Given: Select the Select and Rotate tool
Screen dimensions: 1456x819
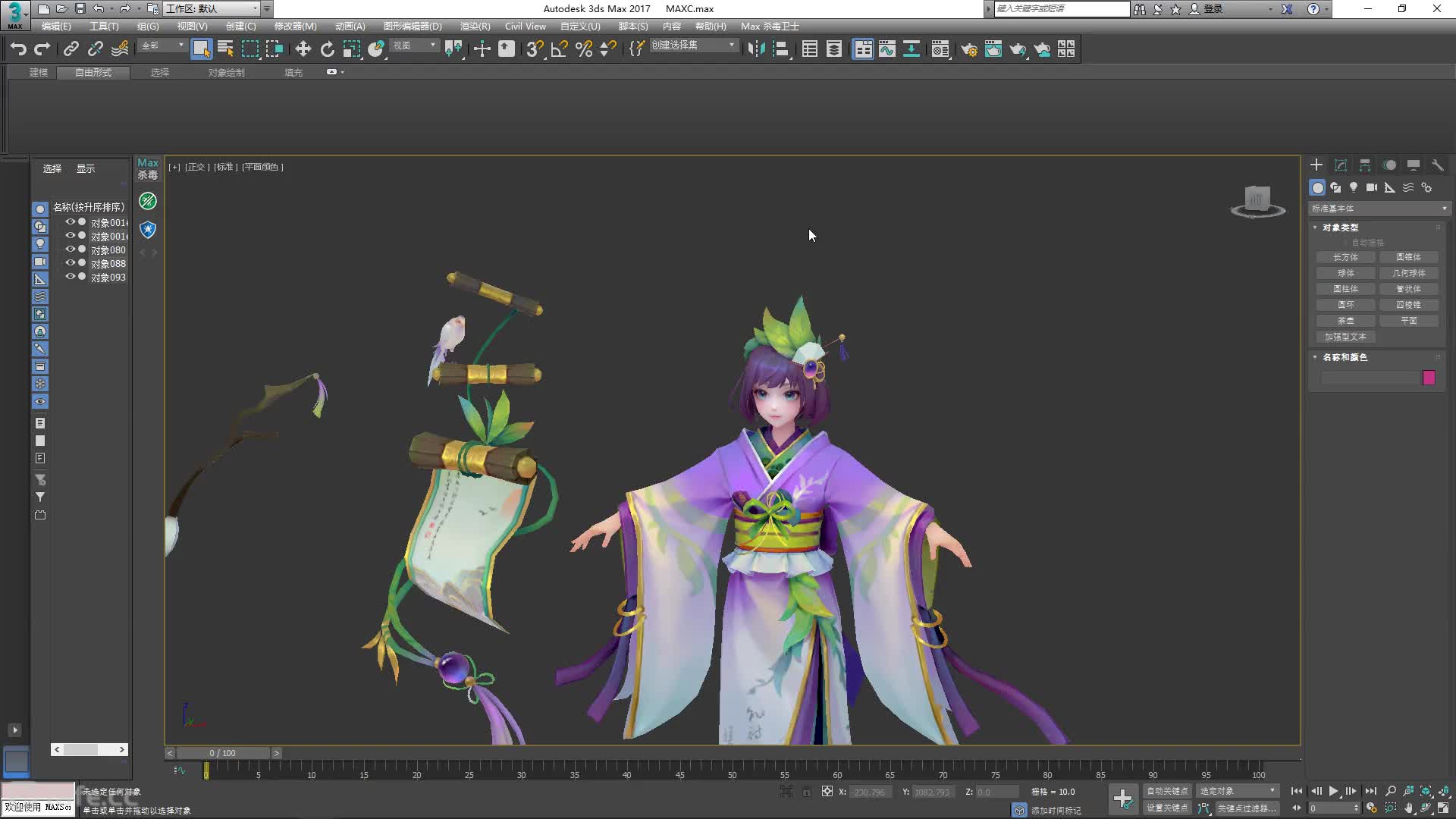Looking at the screenshot, I should pyautogui.click(x=327, y=49).
